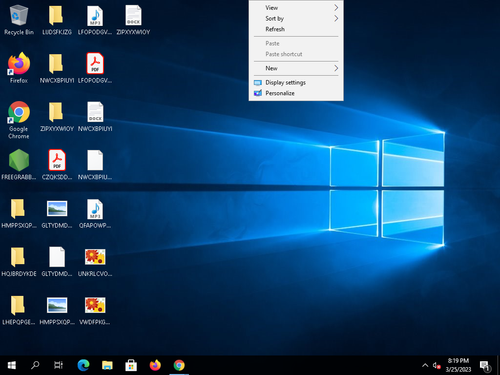Open the Action Center notifications icon

[485, 365]
